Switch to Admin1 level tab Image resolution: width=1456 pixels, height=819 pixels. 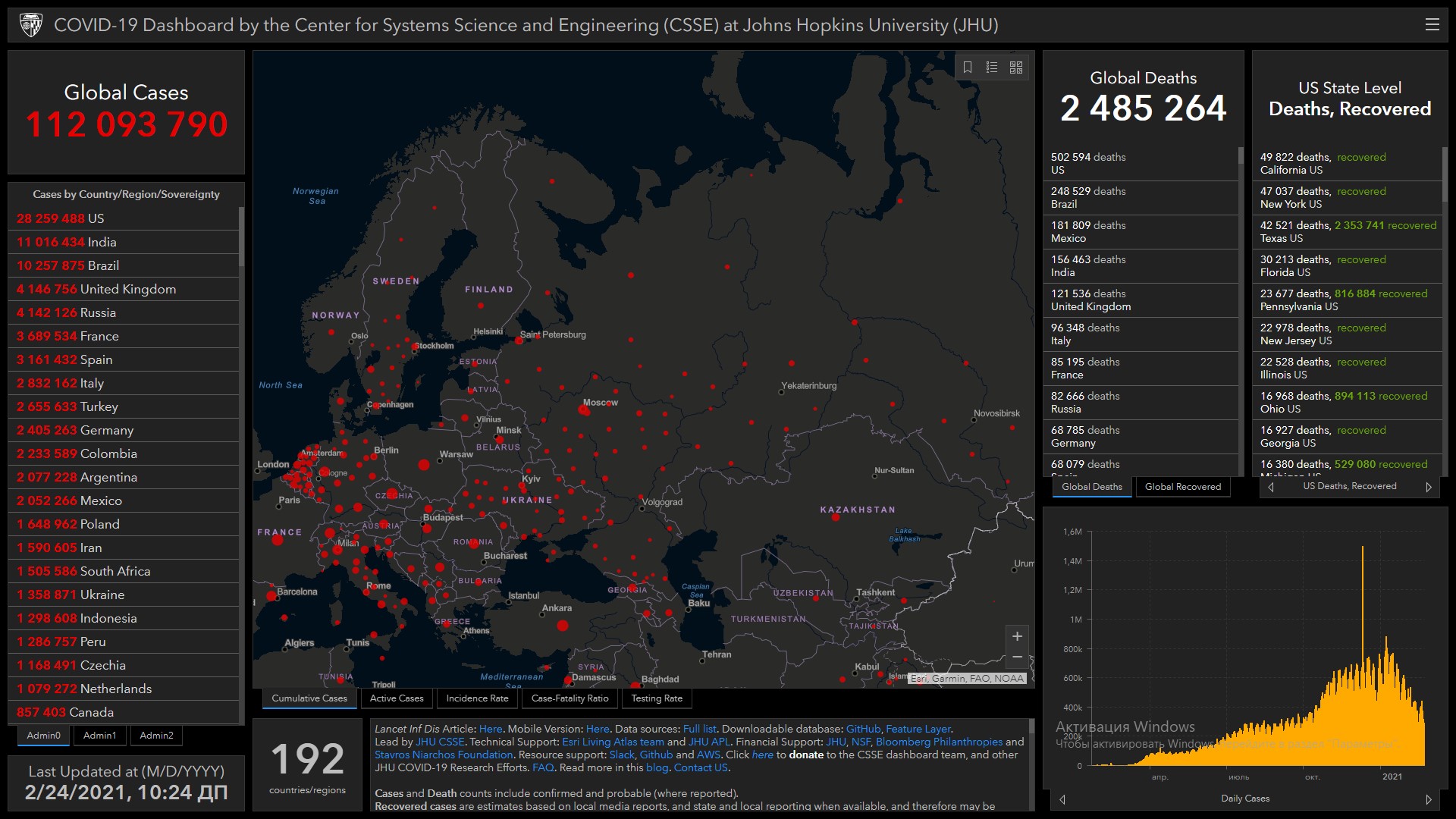point(99,735)
